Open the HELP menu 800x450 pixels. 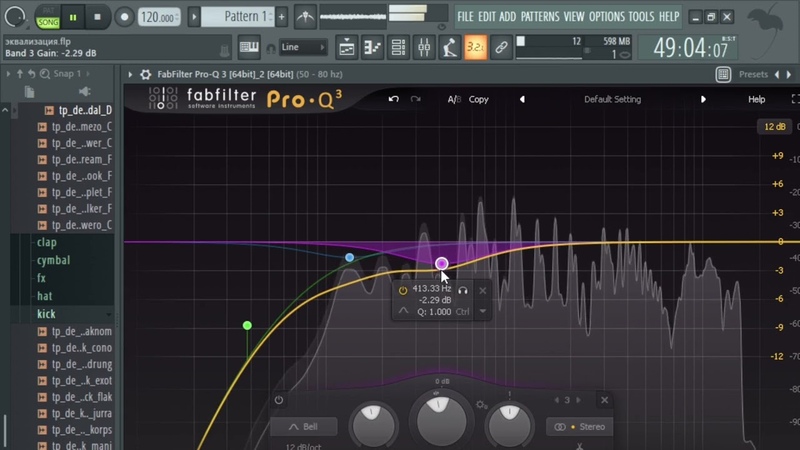point(669,17)
